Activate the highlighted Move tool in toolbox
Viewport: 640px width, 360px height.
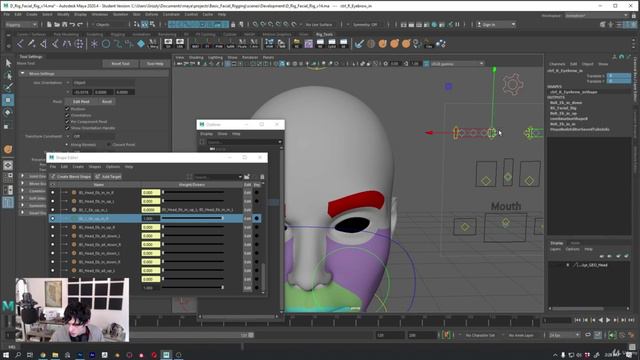(x=8, y=100)
